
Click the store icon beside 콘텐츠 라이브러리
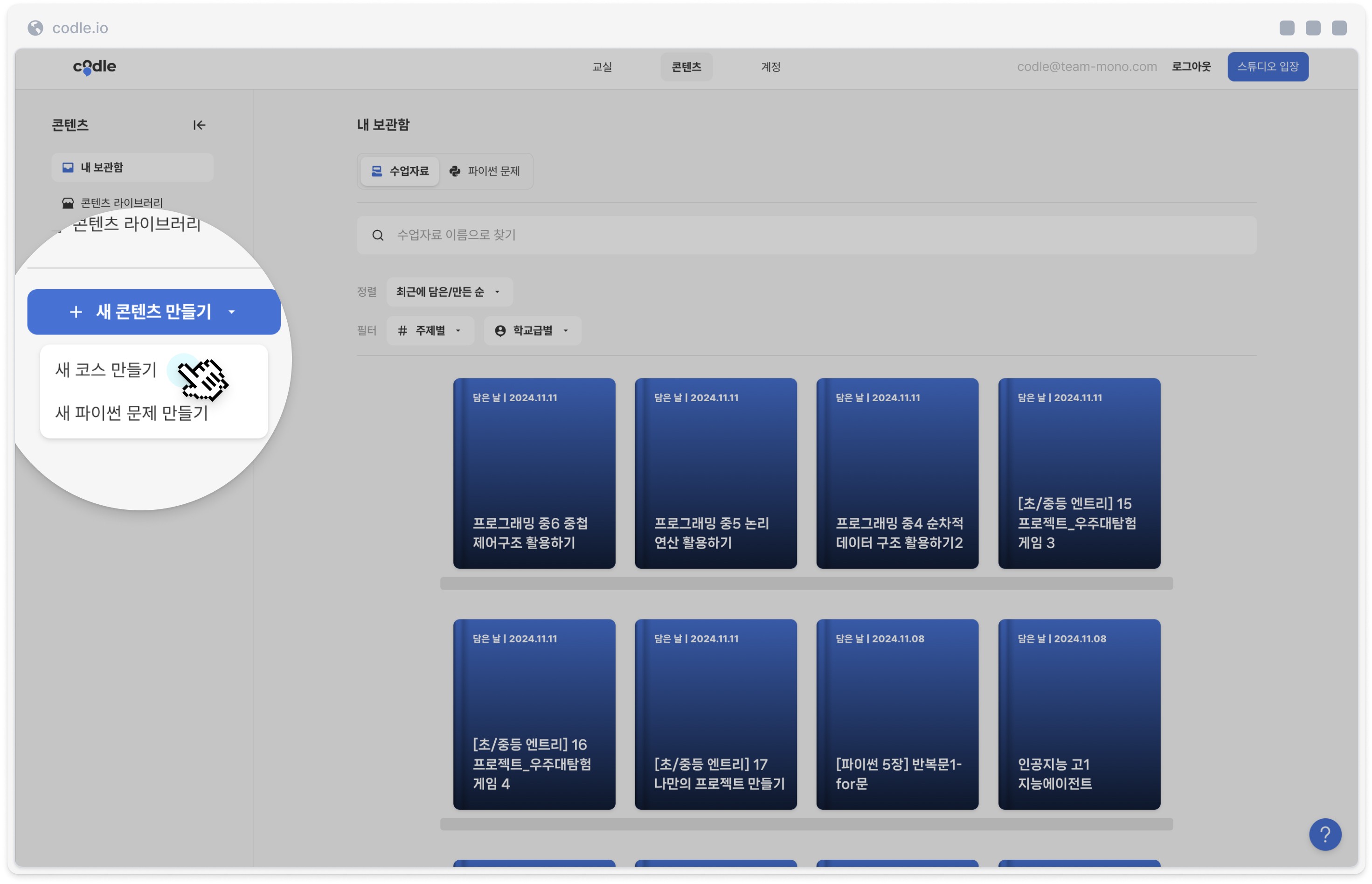click(68, 202)
